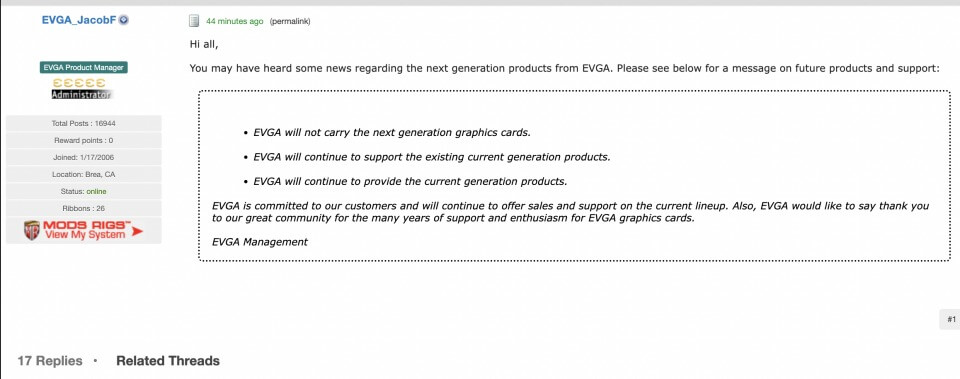Click the #1 post number marker
The image size is (960, 379).
click(951, 320)
